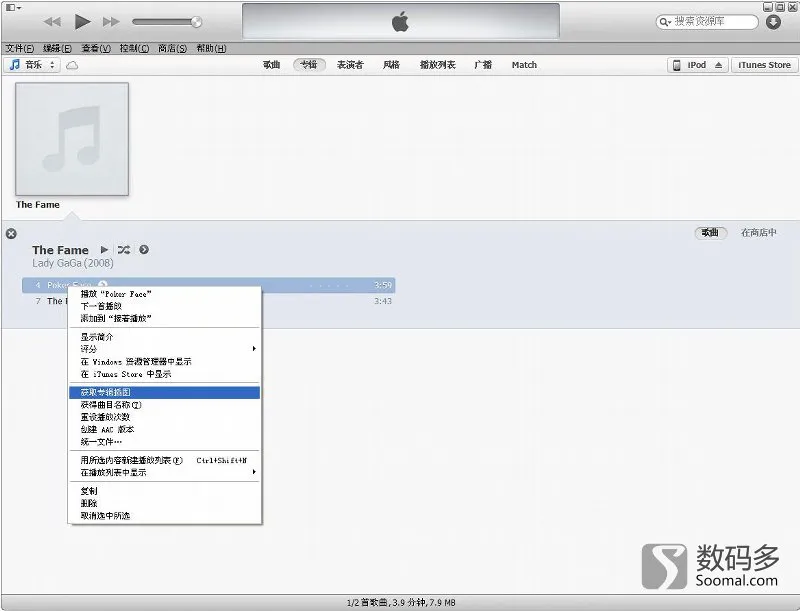Open the Match tab
Viewport: 800px width, 611px height.
click(x=524, y=65)
